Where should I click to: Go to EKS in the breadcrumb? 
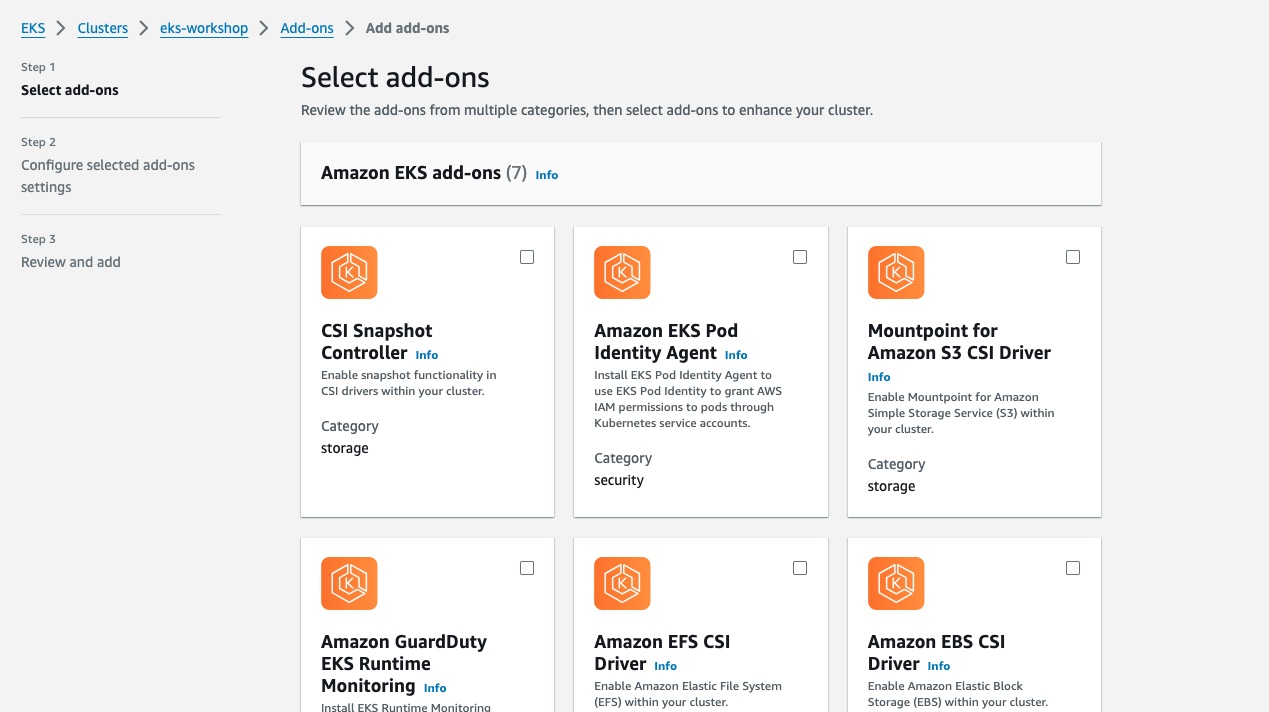(33, 28)
